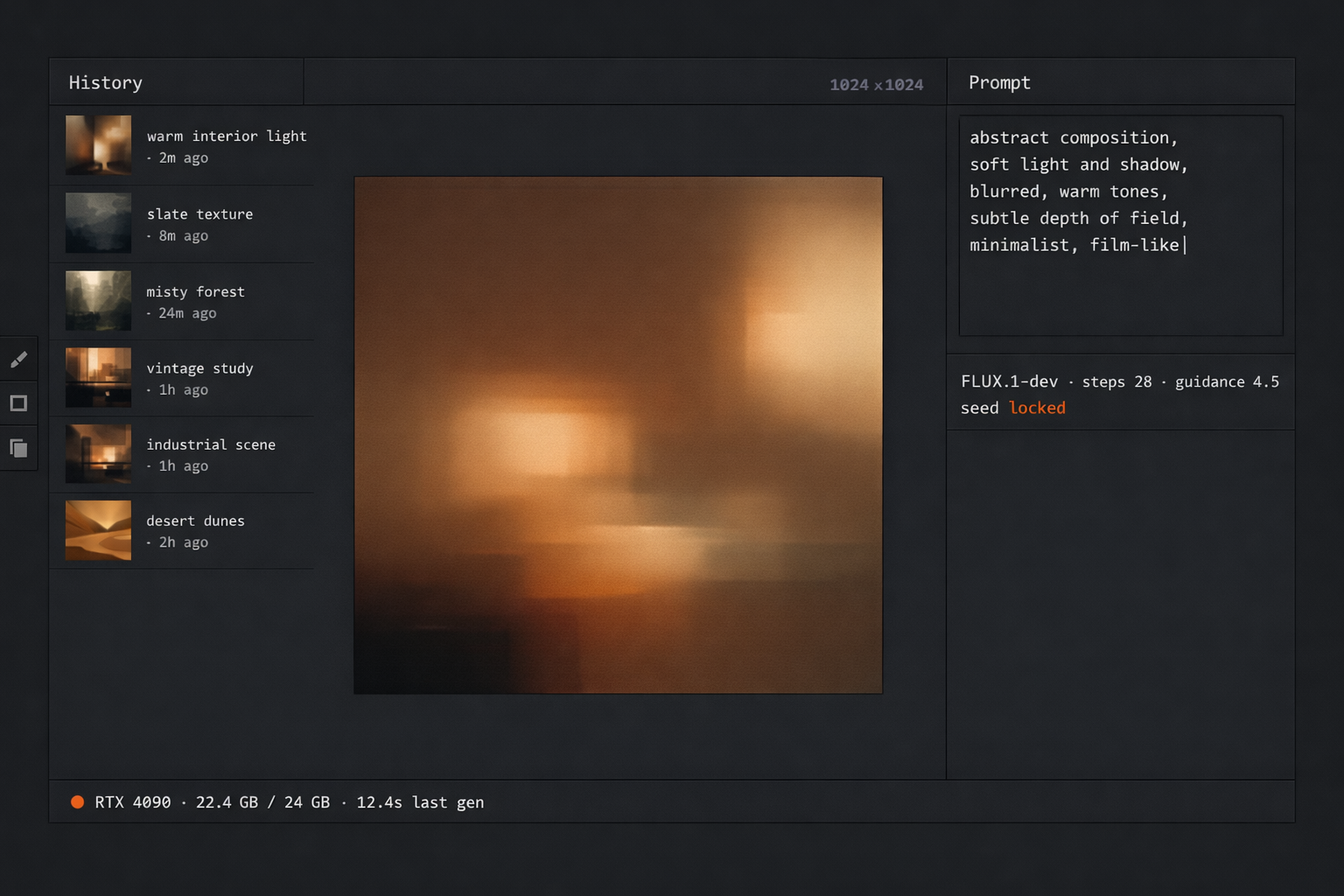Toggle the seed locked setting
This screenshot has width=1344, height=896.
[1037, 408]
